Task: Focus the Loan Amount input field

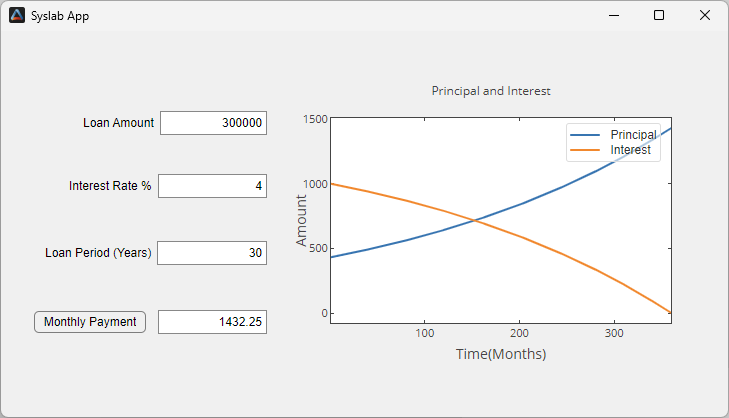Action: click(x=213, y=123)
